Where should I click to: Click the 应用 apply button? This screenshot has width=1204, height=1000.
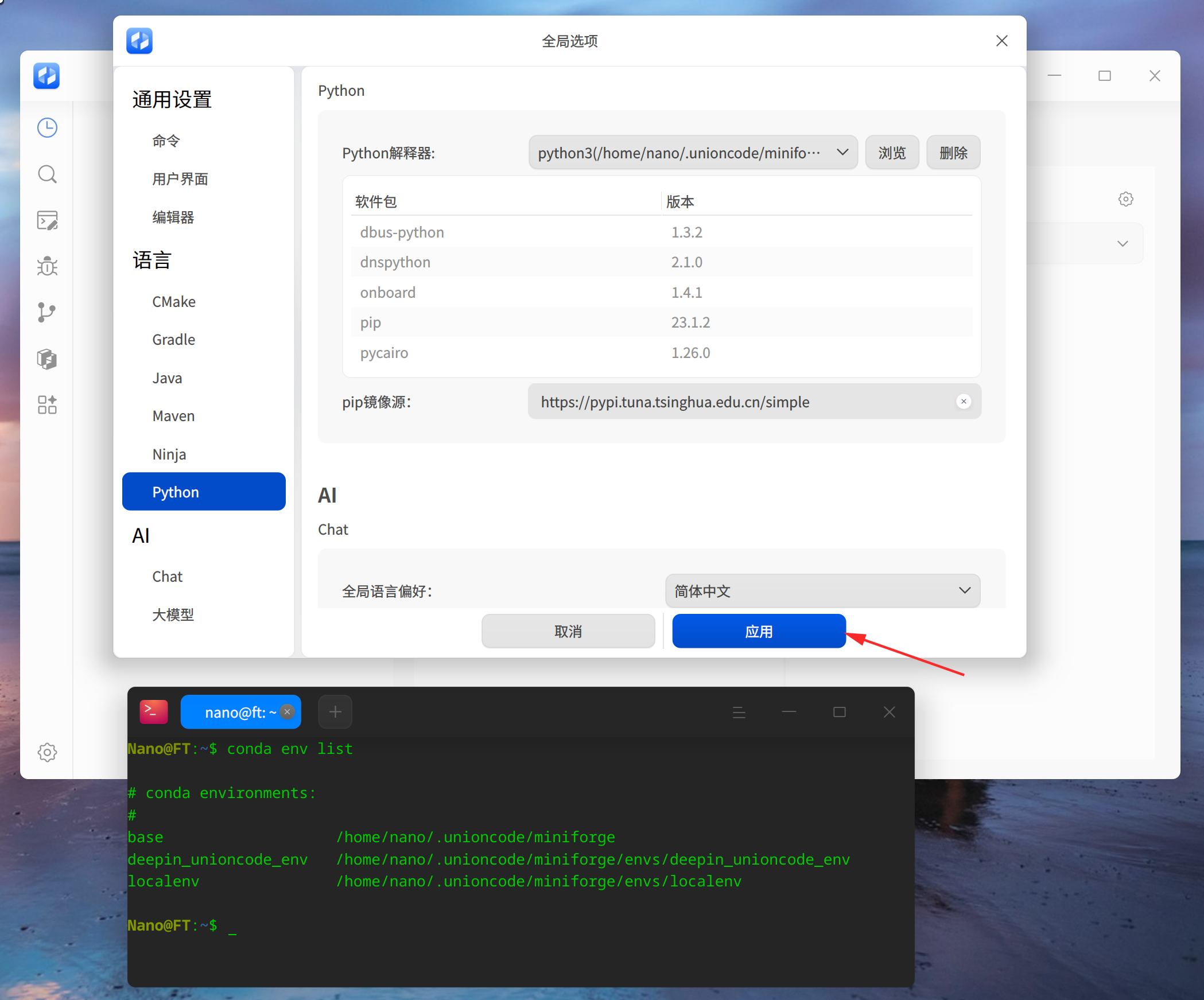(x=759, y=631)
